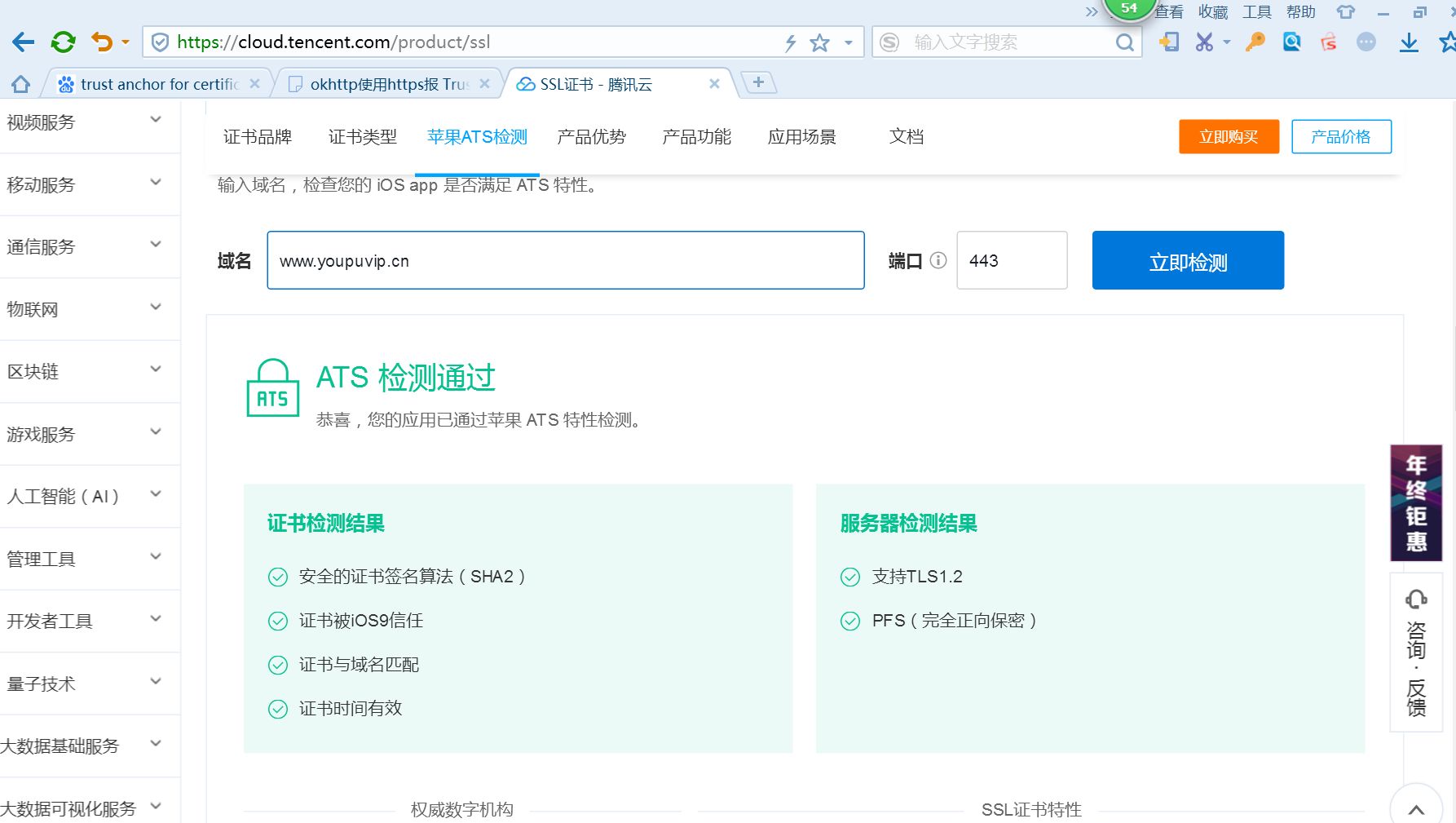Go to the 产品功能 section
This screenshot has width=1456, height=823.
pos(696,137)
